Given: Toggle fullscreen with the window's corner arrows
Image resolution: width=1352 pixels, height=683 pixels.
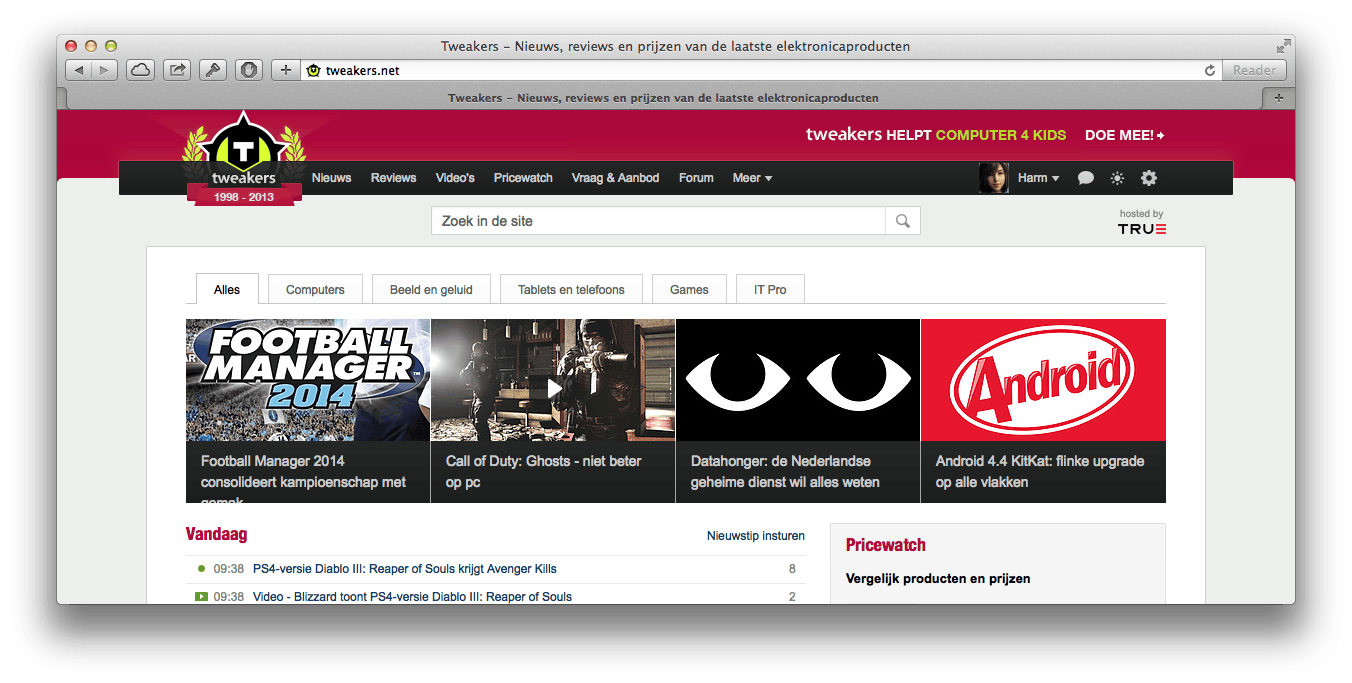Looking at the screenshot, I should pyautogui.click(x=1283, y=46).
